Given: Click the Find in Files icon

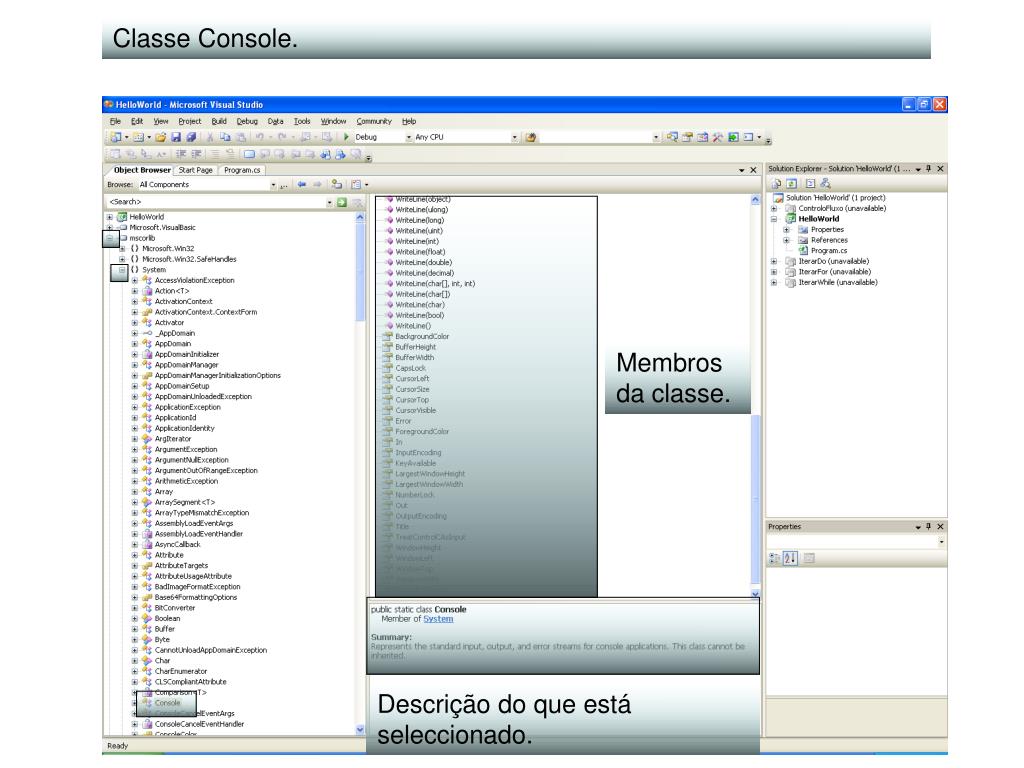Looking at the screenshot, I should (531, 137).
